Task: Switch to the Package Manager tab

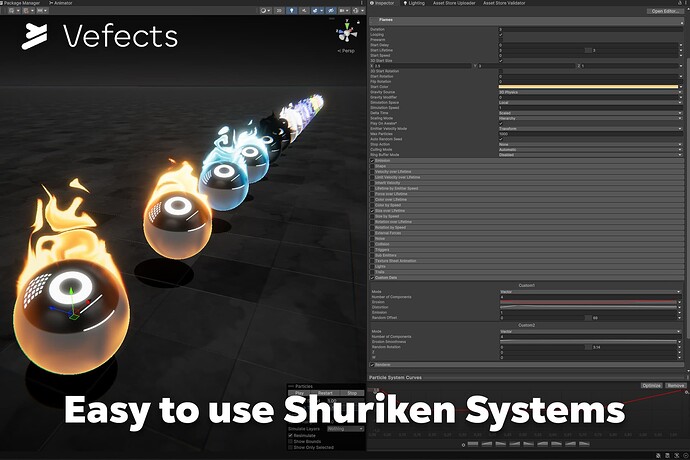Action: pos(20,3)
